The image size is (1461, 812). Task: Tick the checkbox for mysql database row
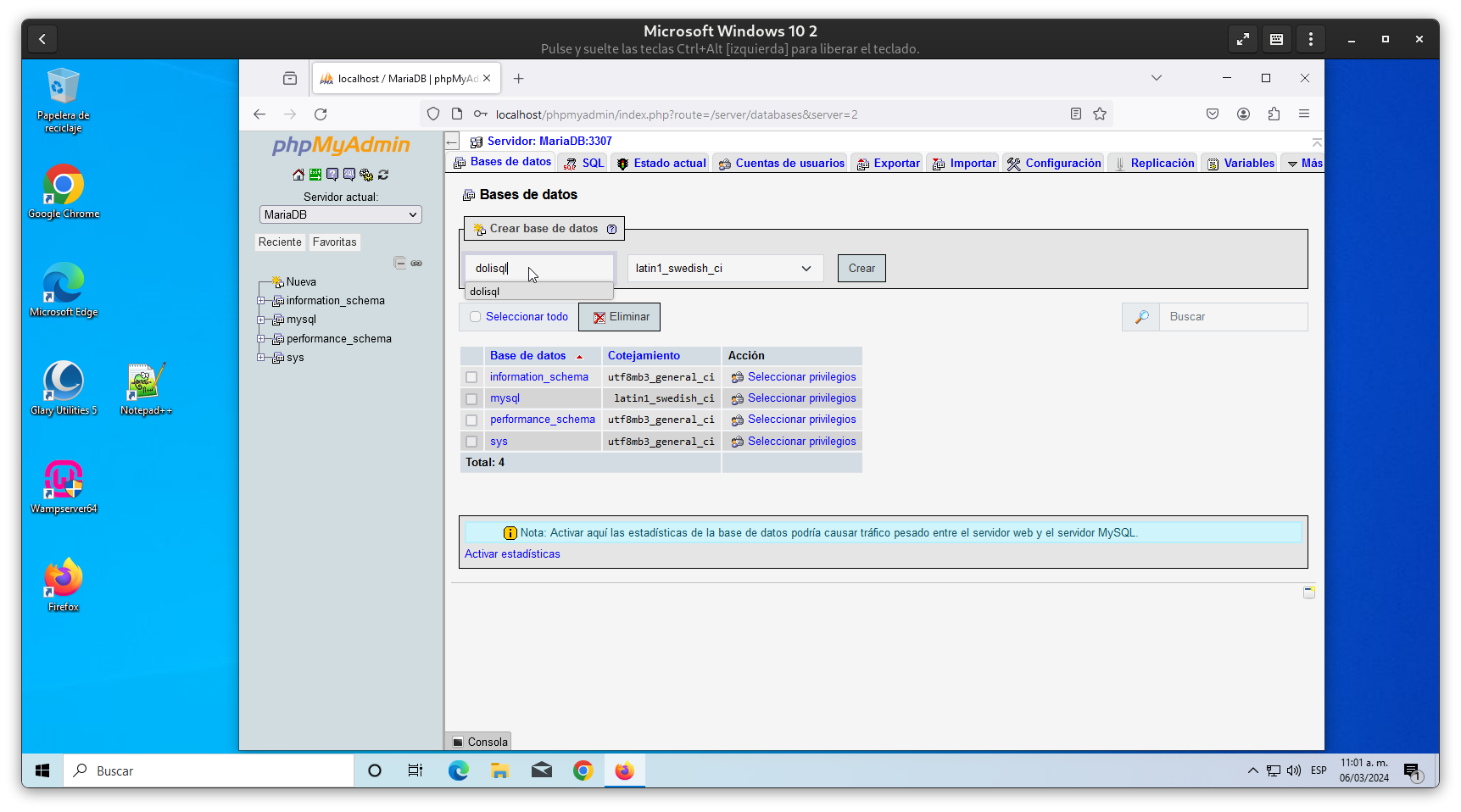coord(471,398)
